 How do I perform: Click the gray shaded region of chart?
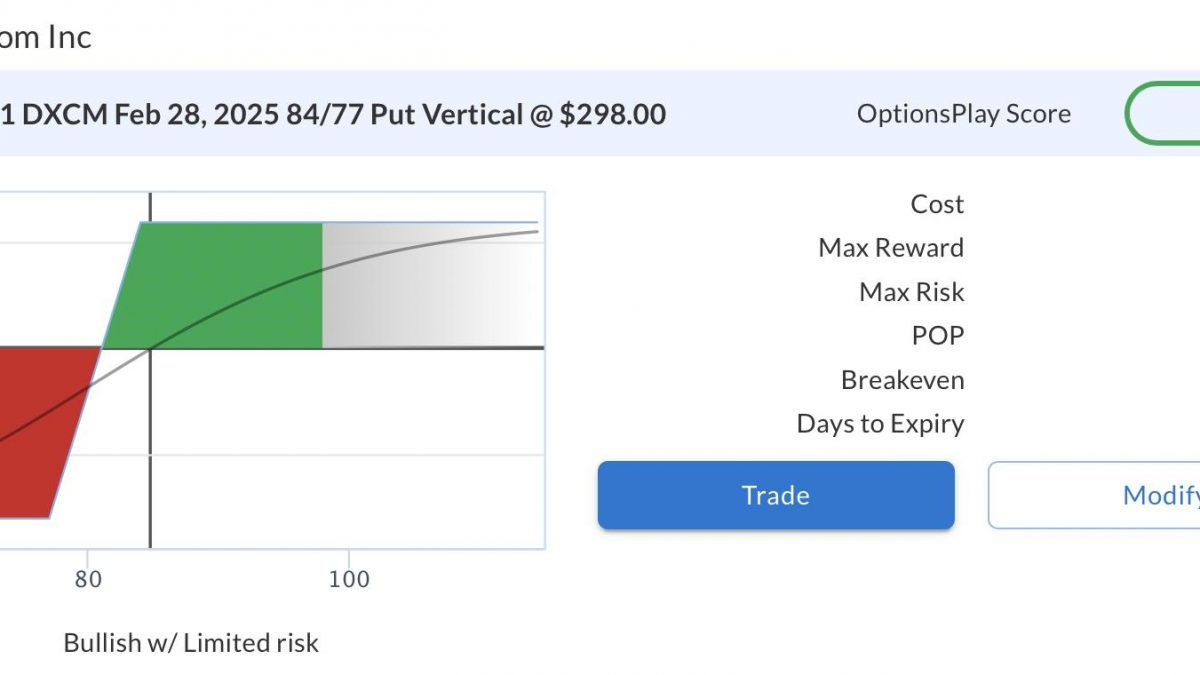click(430, 285)
